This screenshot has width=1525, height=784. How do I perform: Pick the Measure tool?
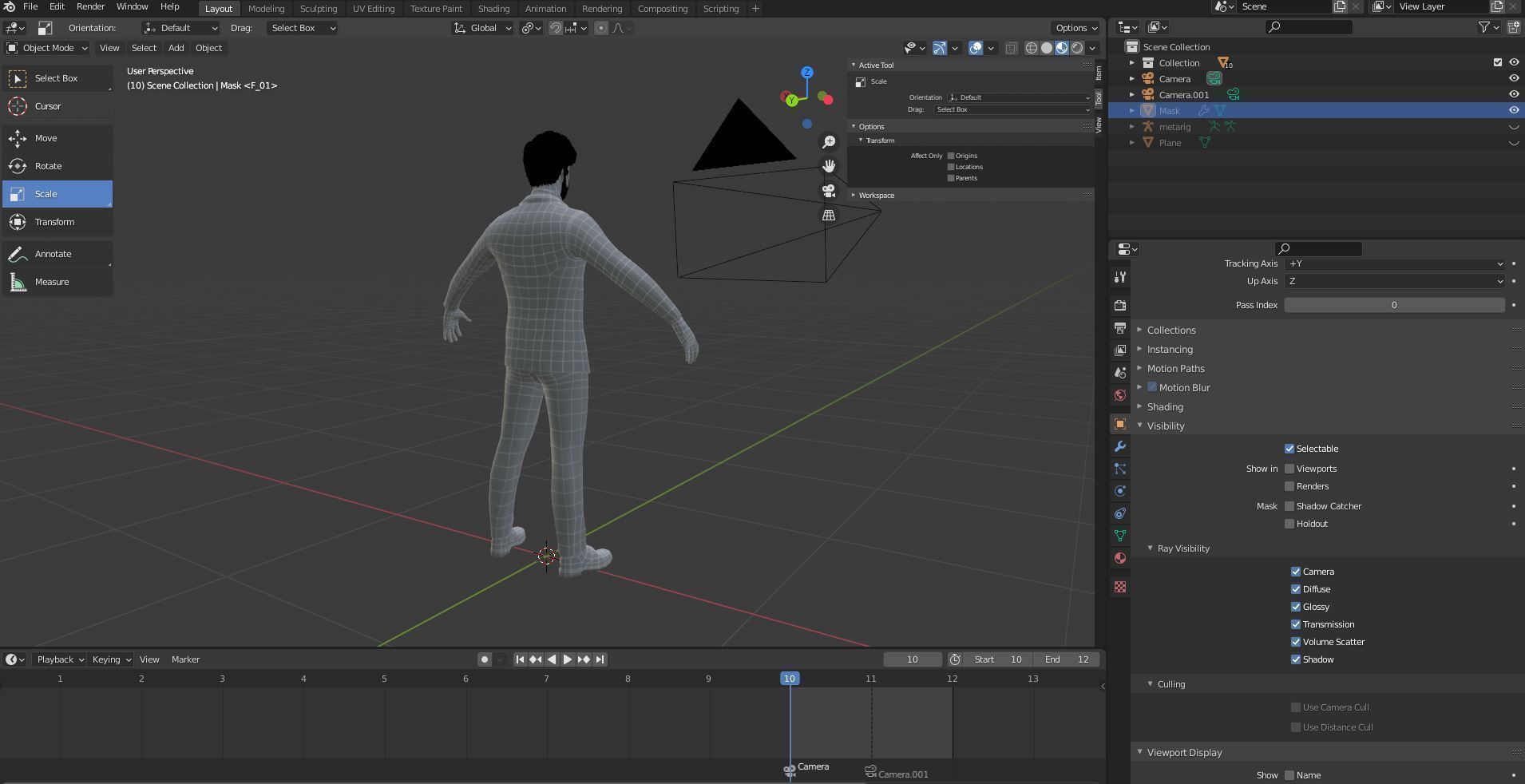(x=57, y=282)
